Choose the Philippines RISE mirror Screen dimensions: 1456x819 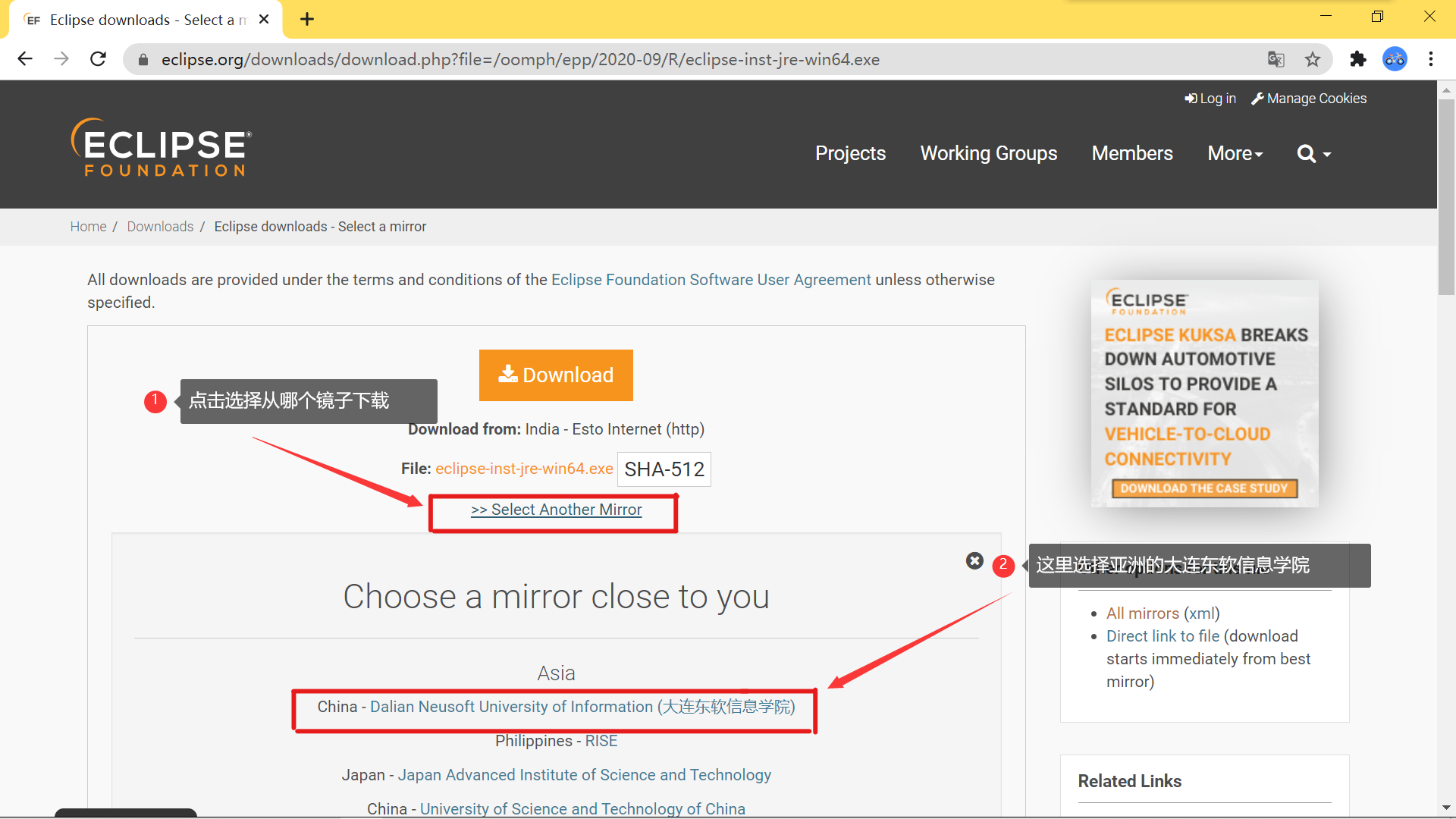601,741
